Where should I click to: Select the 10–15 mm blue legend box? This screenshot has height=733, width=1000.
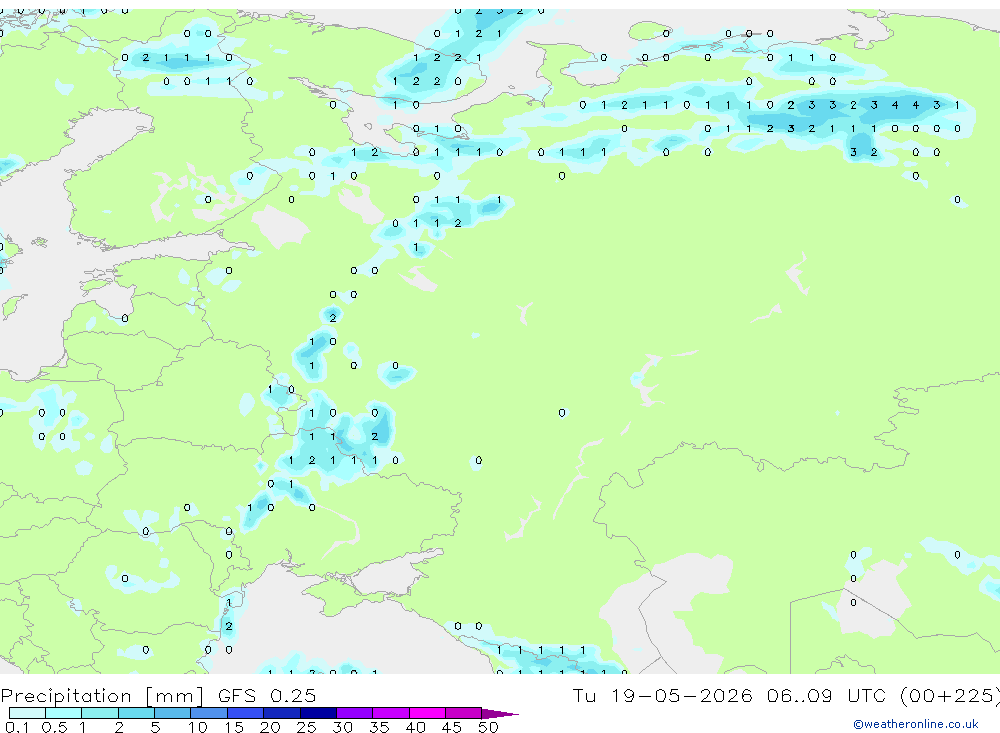pos(209,713)
